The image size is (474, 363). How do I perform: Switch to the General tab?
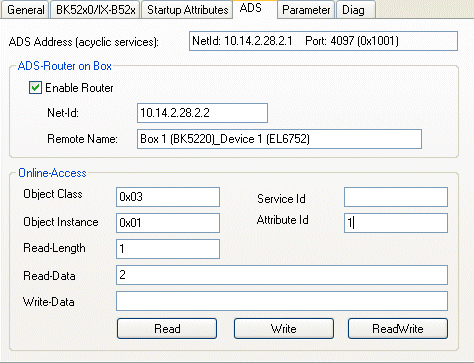[25, 10]
